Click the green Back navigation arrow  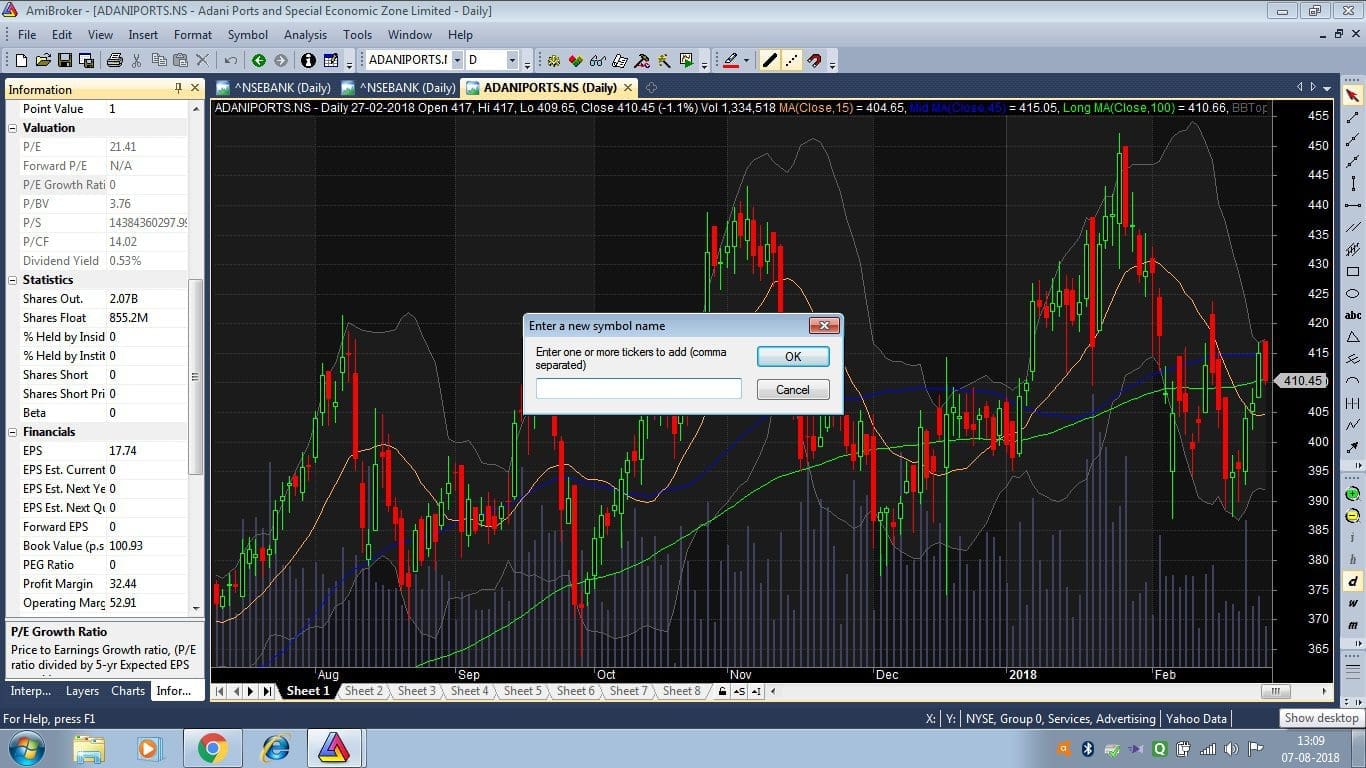(259, 61)
